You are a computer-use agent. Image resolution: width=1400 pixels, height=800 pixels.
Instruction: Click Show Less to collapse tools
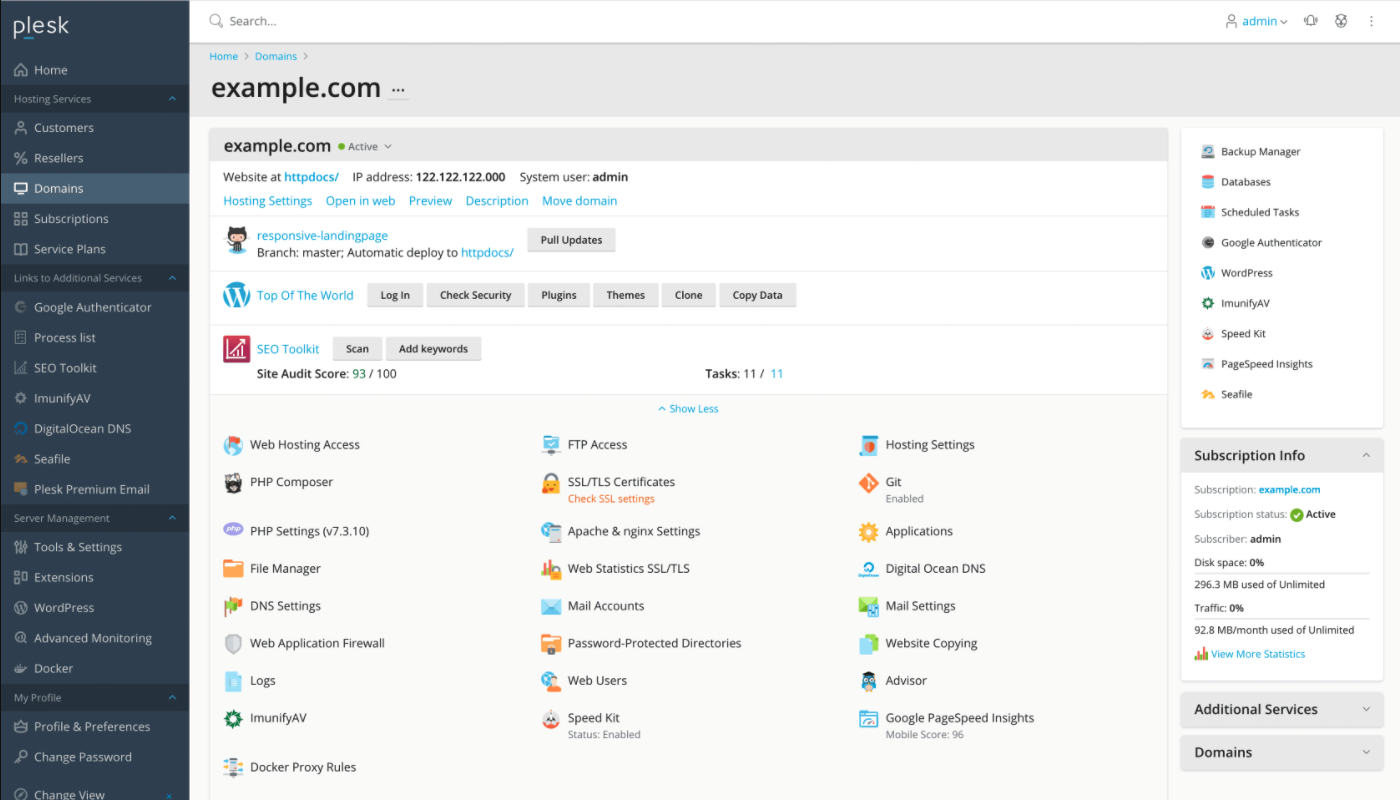[x=688, y=409]
